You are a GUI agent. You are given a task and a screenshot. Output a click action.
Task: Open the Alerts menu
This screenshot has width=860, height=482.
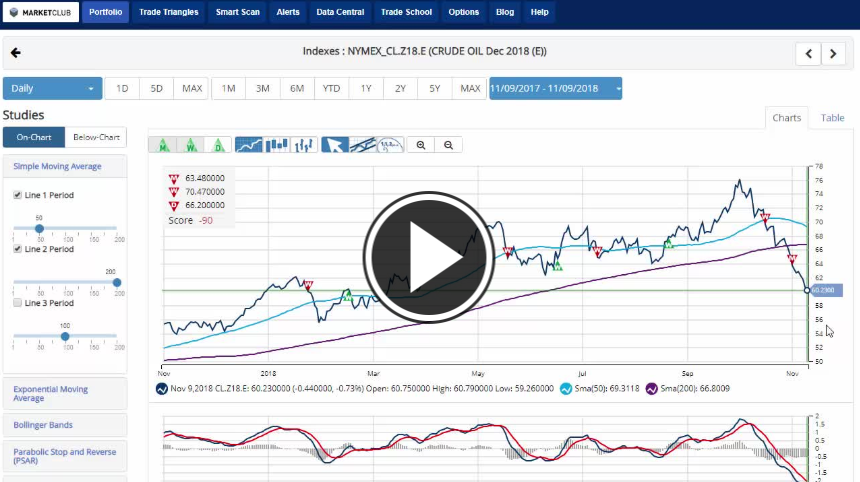tap(288, 12)
